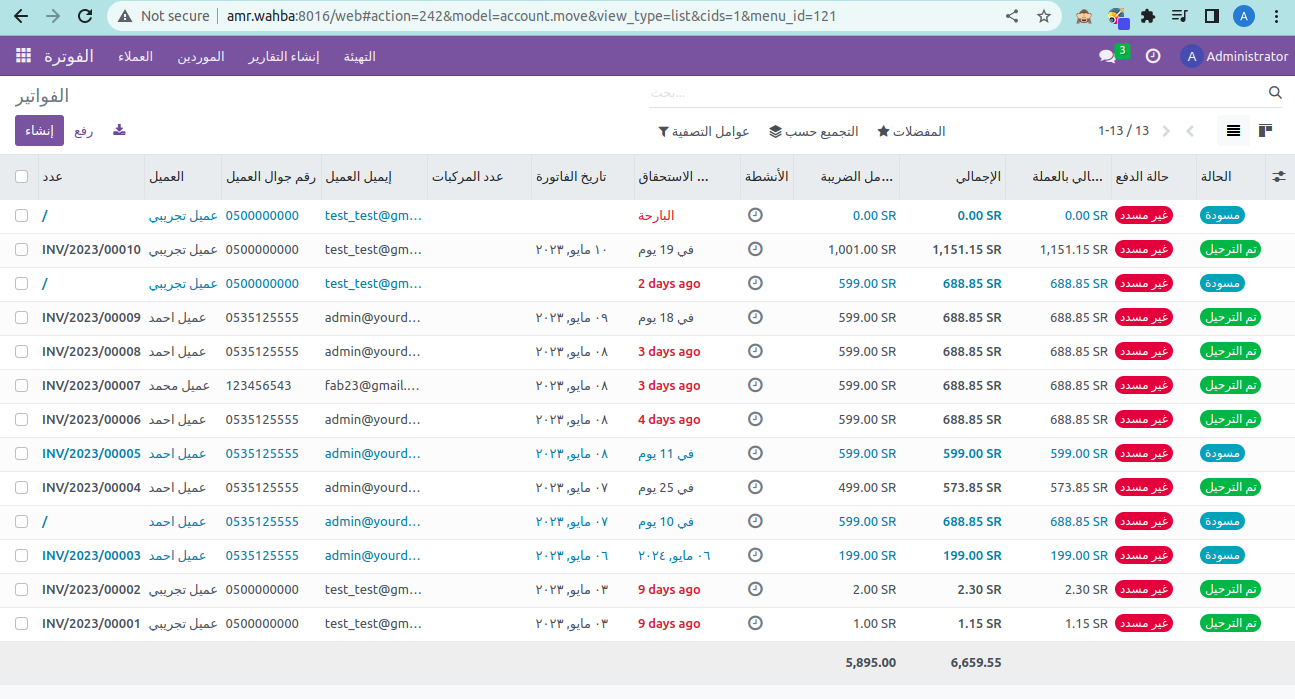Open the activities clock icon in top bar
This screenshot has height=699, width=1295.
(x=1153, y=56)
